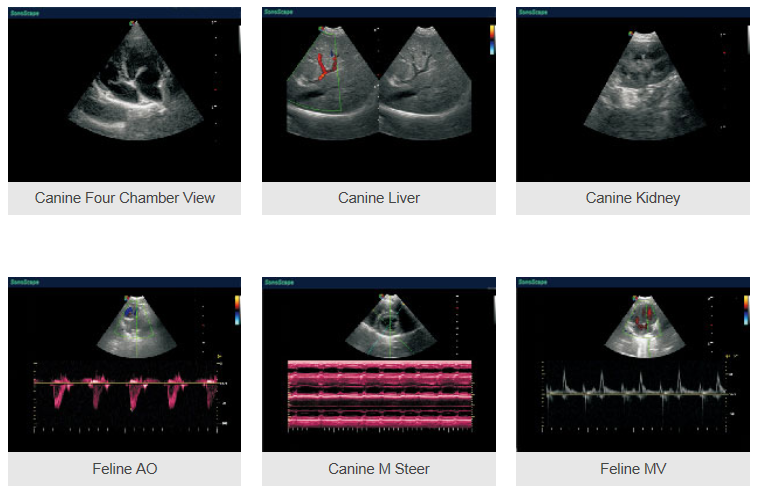Click the Canine Kidney caption label
The height and width of the screenshot is (498, 763).
point(632,198)
